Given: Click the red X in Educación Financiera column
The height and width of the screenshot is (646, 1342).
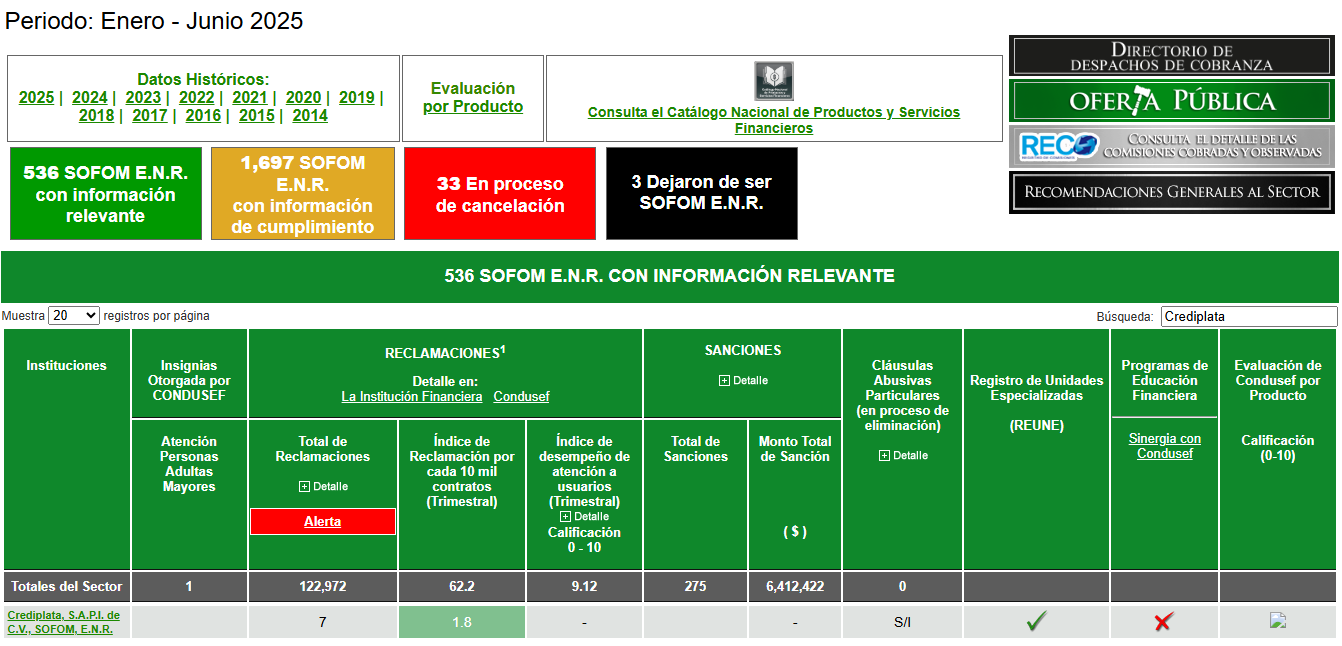Looking at the screenshot, I should (x=1163, y=622).
